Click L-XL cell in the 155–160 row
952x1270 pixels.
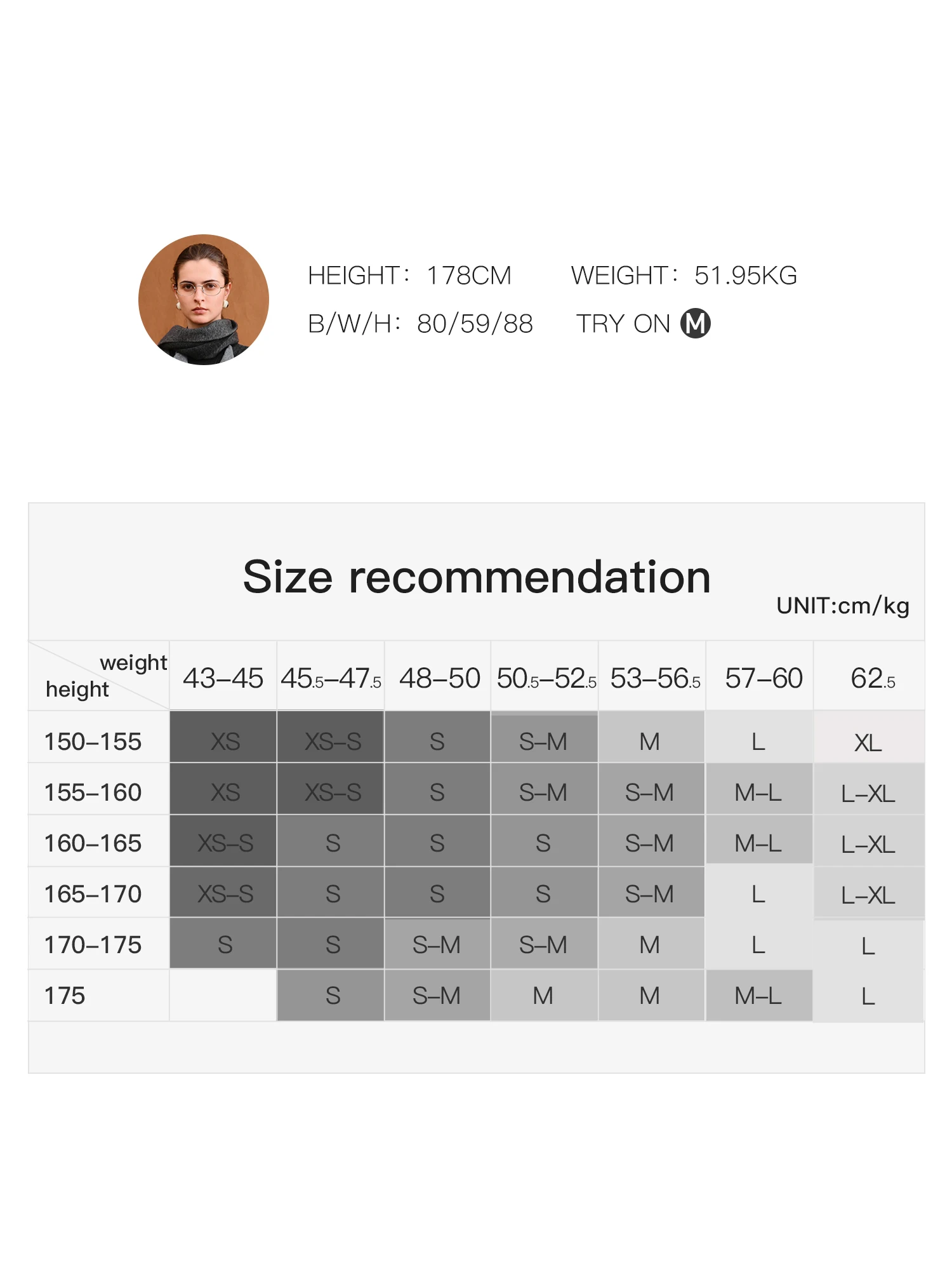click(x=868, y=793)
